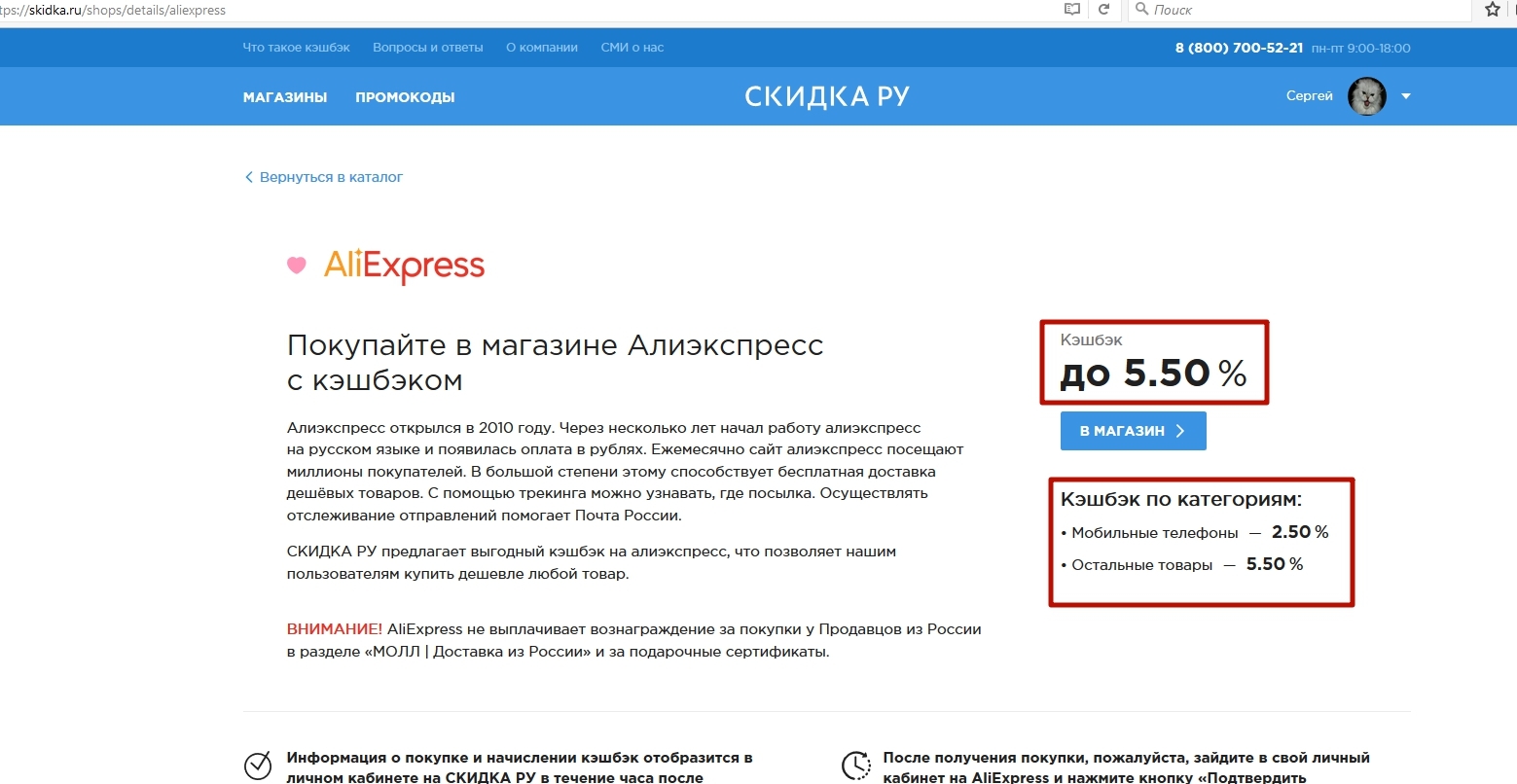Viewport: 1517px width, 784px height.
Task: Click the heading 'Покупайте в магазине Алиэкспресс'
Action: coord(556,345)
